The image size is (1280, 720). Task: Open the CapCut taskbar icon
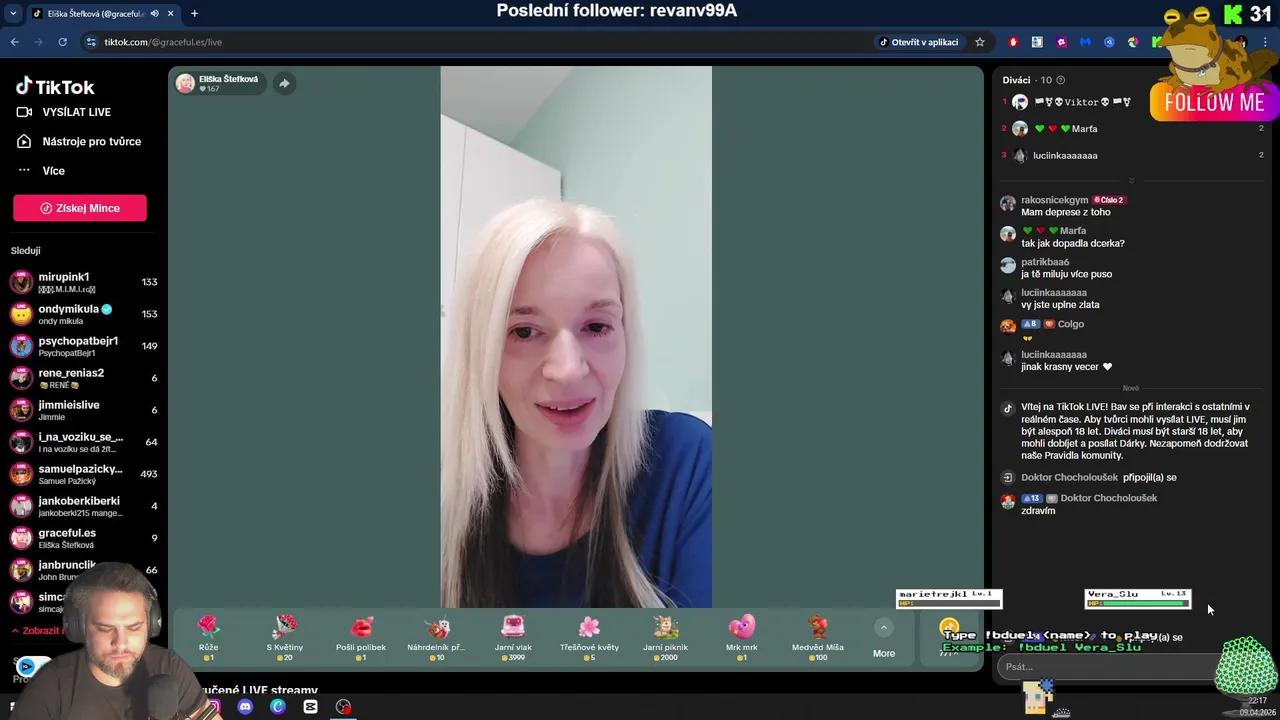pyautogui.click(x=310, y=707)
